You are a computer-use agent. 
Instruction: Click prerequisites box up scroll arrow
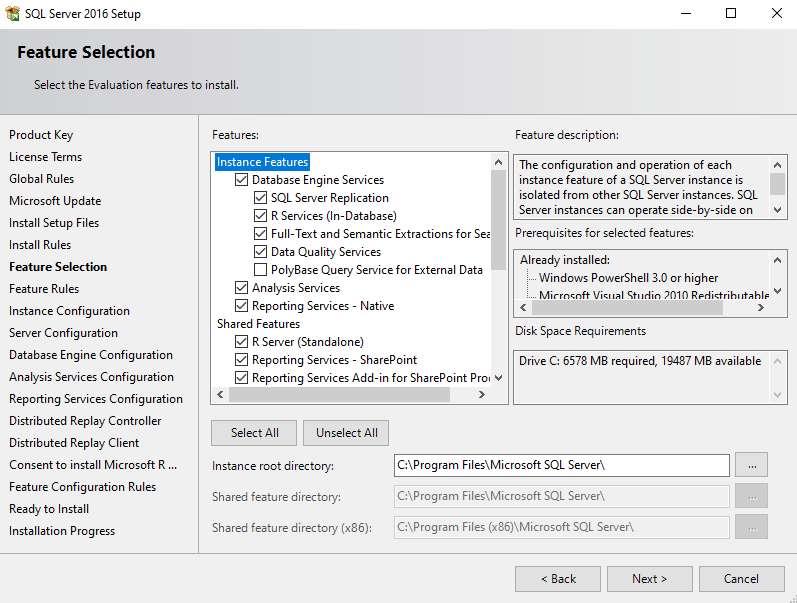[x=777, y=260]
